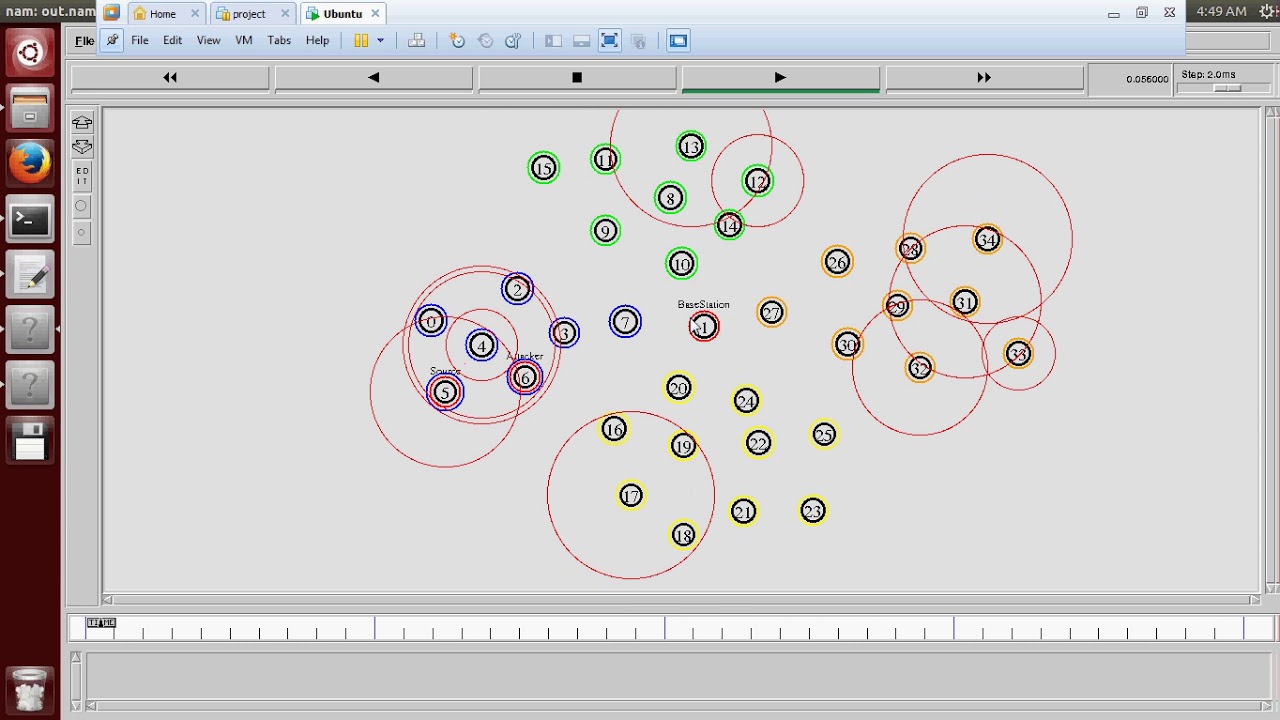This screenshot has height=720, width=1280.
Task: Adjust the step size slider
Action: 1226,88
